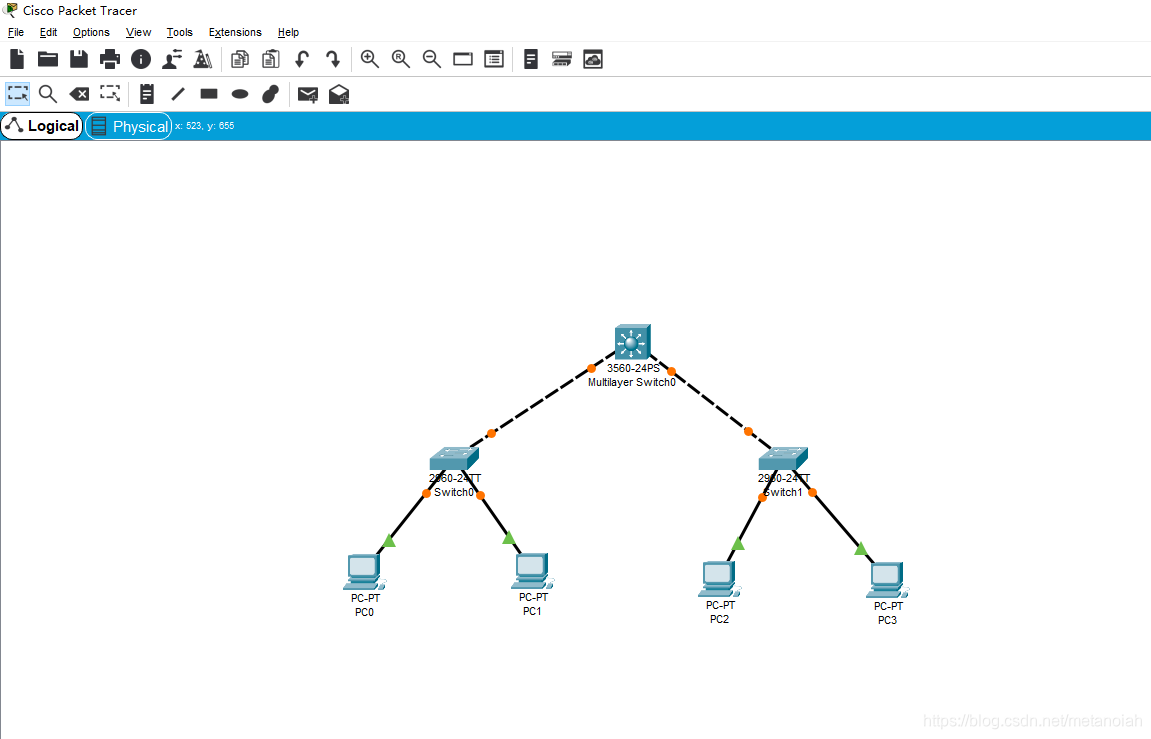The height and width of the screenshot is (739, 1151).
Task: Open the View menu
Action: coord(138,32)
